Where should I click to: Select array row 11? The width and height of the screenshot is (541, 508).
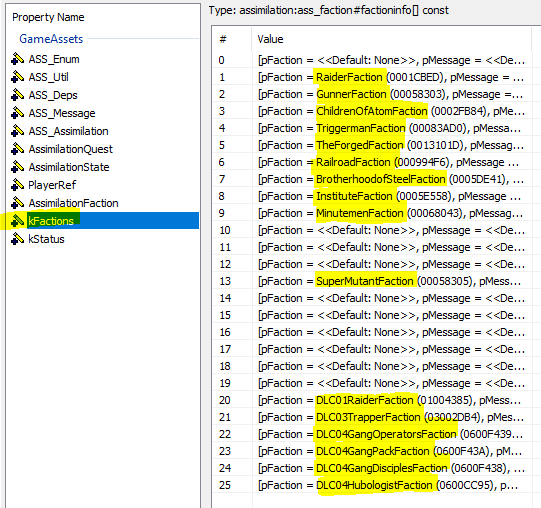point(372,247)
